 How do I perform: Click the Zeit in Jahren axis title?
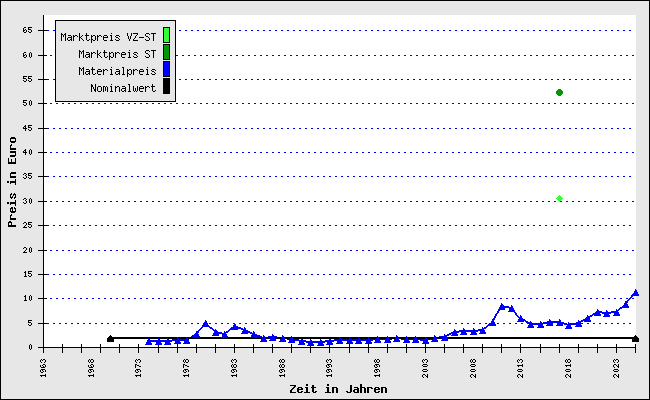[338, 388]
